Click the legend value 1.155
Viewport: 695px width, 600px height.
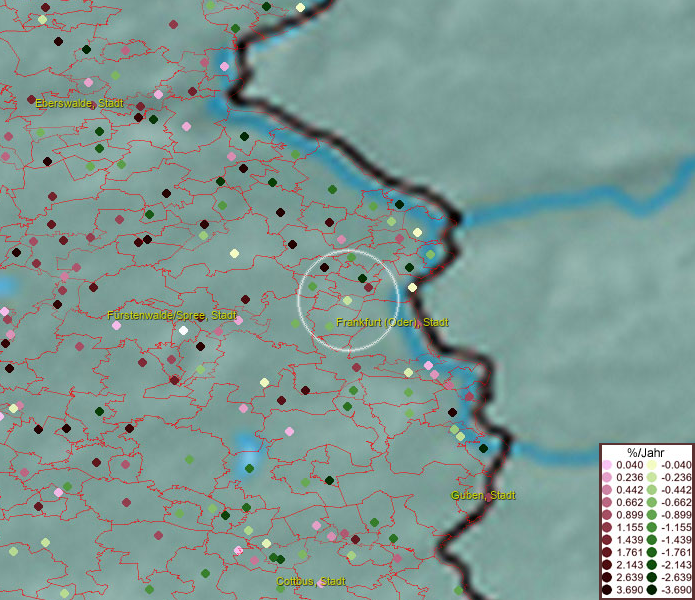pos(629,527)
